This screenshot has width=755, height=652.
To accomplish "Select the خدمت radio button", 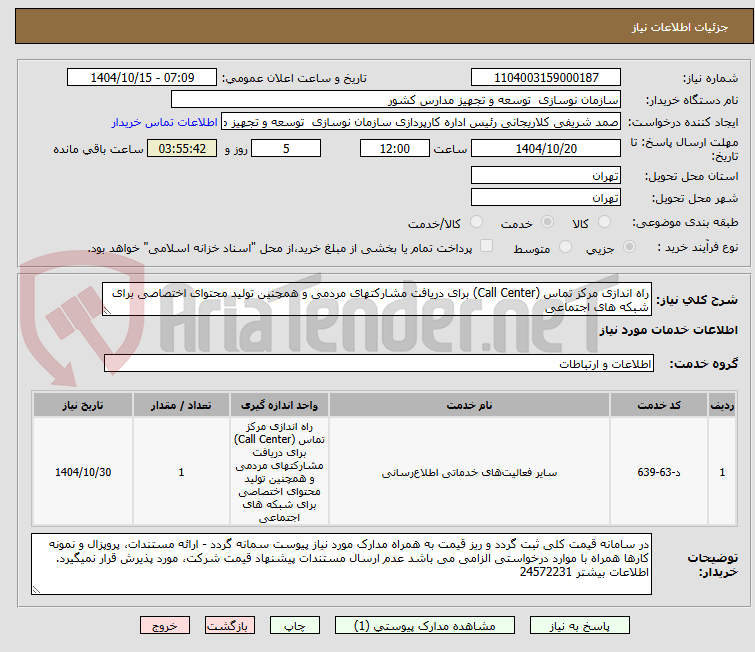I will (x=547, y=222).
